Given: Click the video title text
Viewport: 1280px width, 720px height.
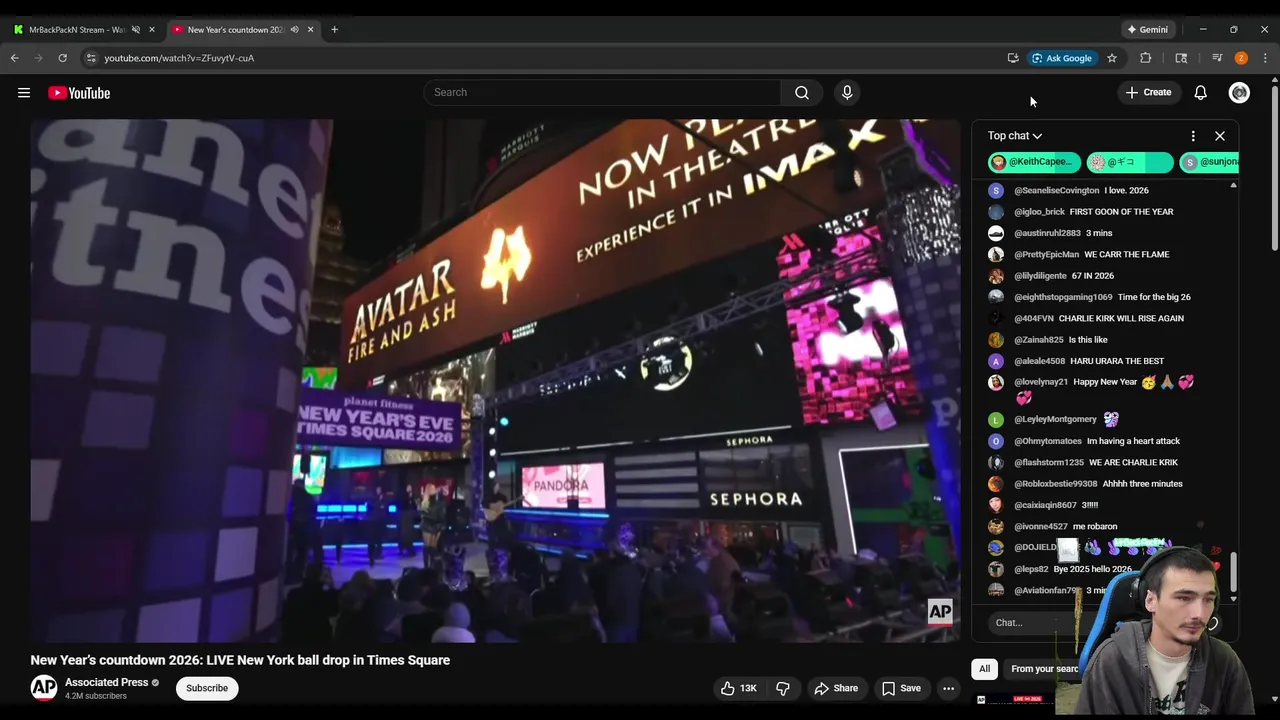Looking at the screenshot, I should (240, 660).
